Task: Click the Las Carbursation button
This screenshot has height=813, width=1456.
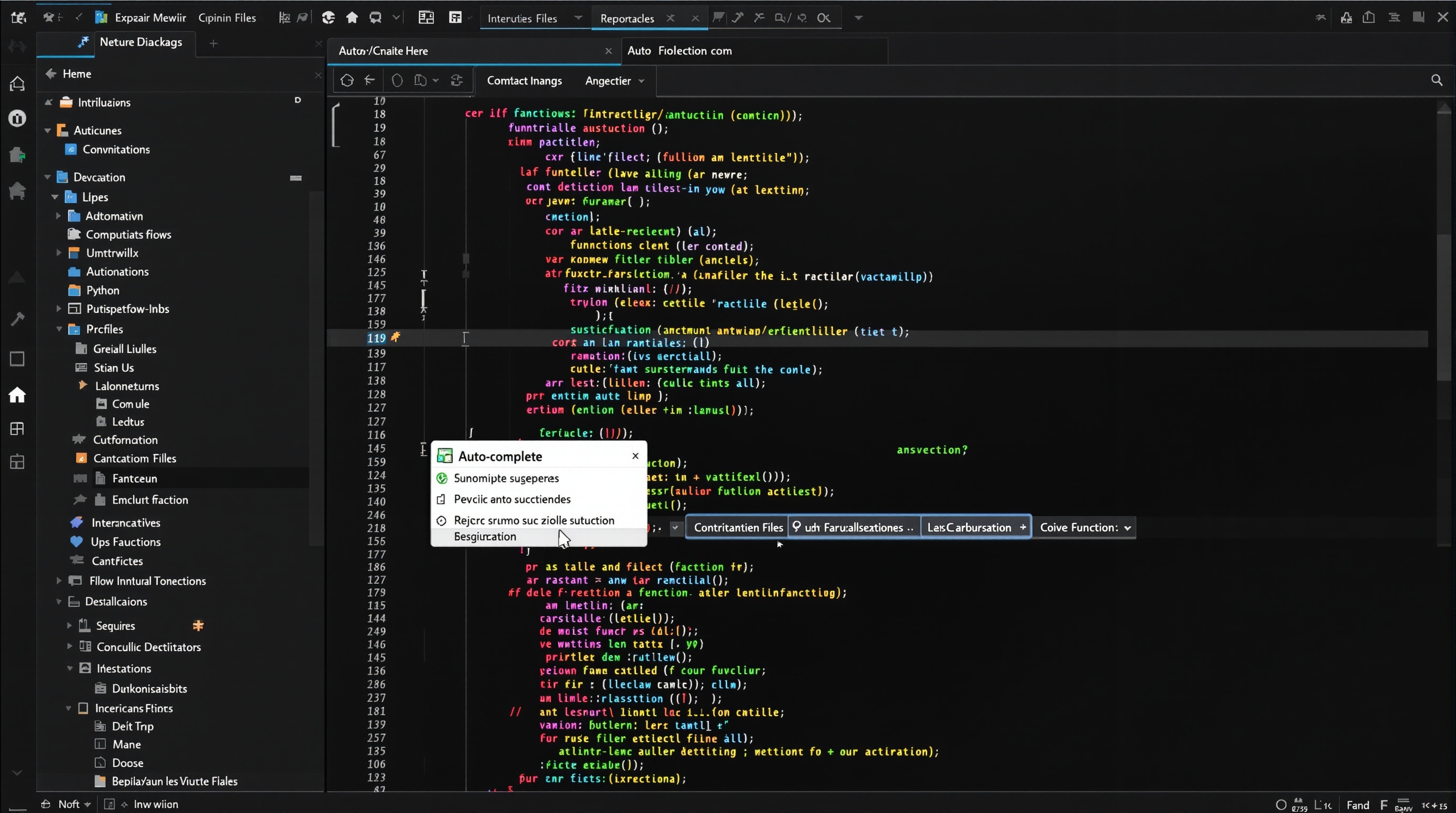Action: pyautogui.click(x=976, y=528)
